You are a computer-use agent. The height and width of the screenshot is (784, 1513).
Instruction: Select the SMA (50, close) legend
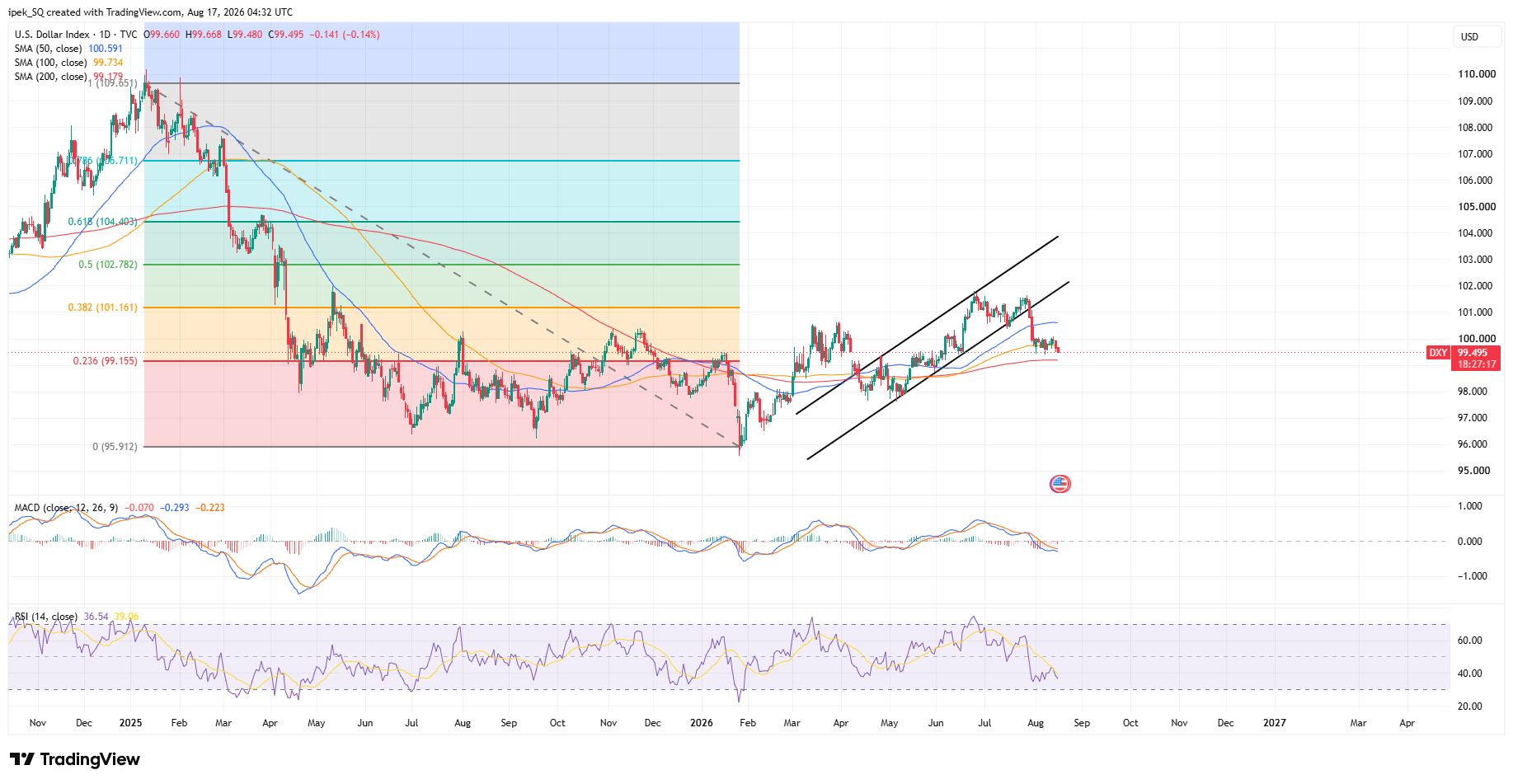coord(49,49)
